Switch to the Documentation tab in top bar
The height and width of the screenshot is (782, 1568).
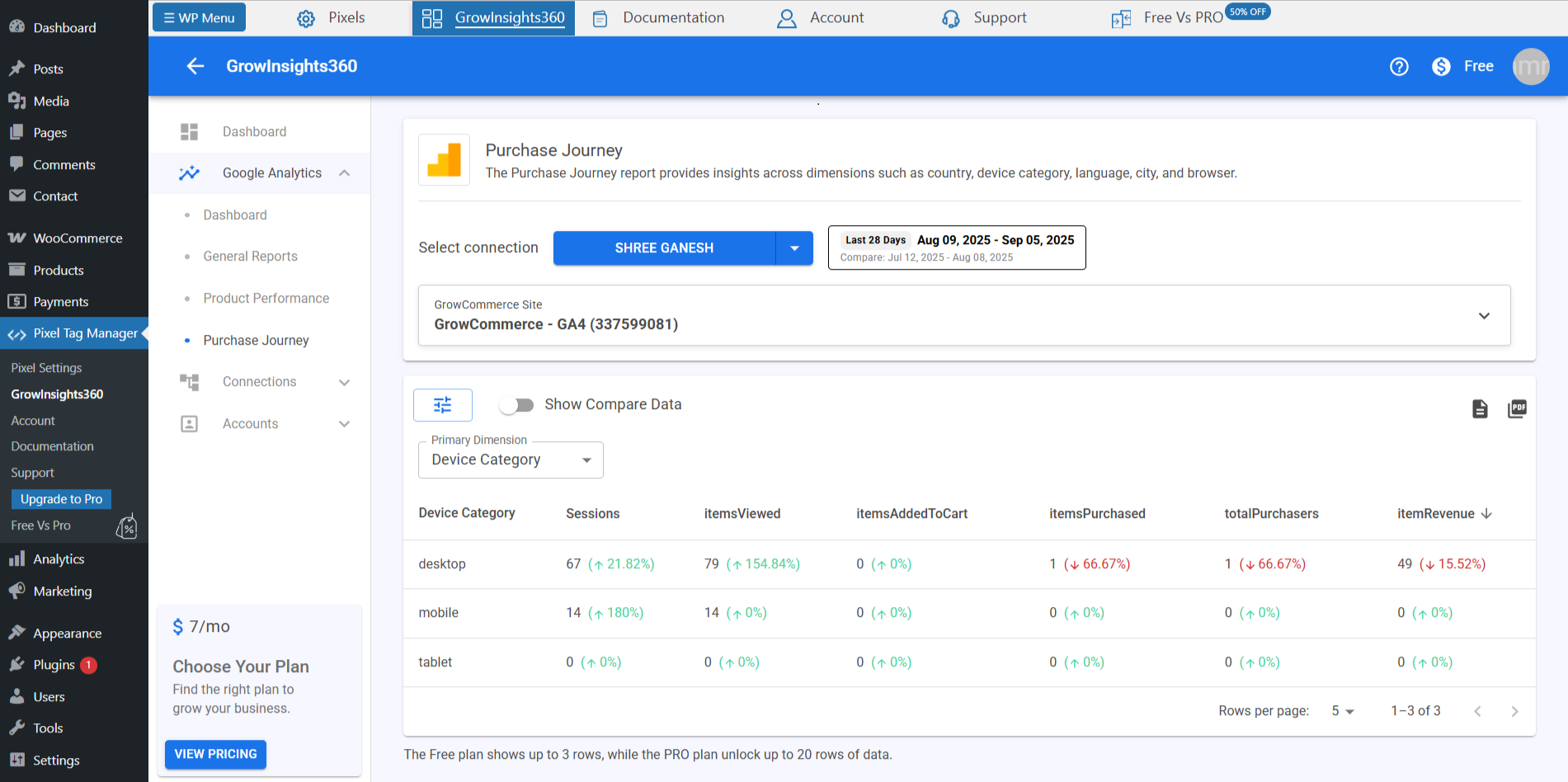(673, 17)
